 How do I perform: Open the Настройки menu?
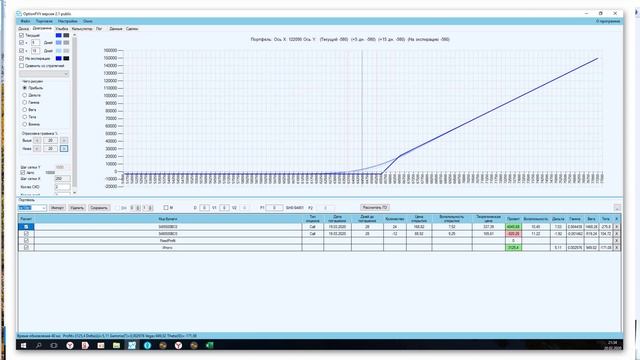coord(68,21)
